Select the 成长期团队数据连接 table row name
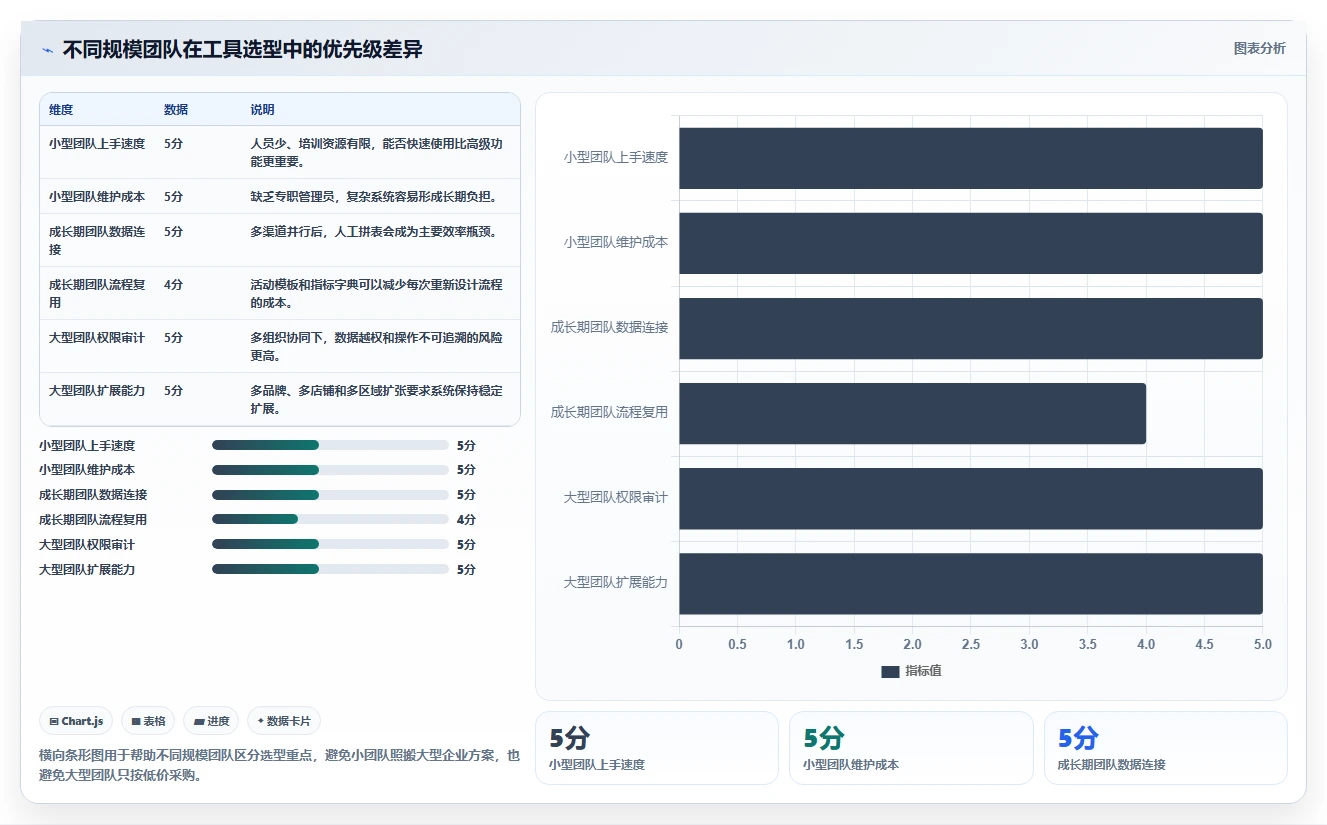This screenshot has width=1327, height=825. coord(97,240)
